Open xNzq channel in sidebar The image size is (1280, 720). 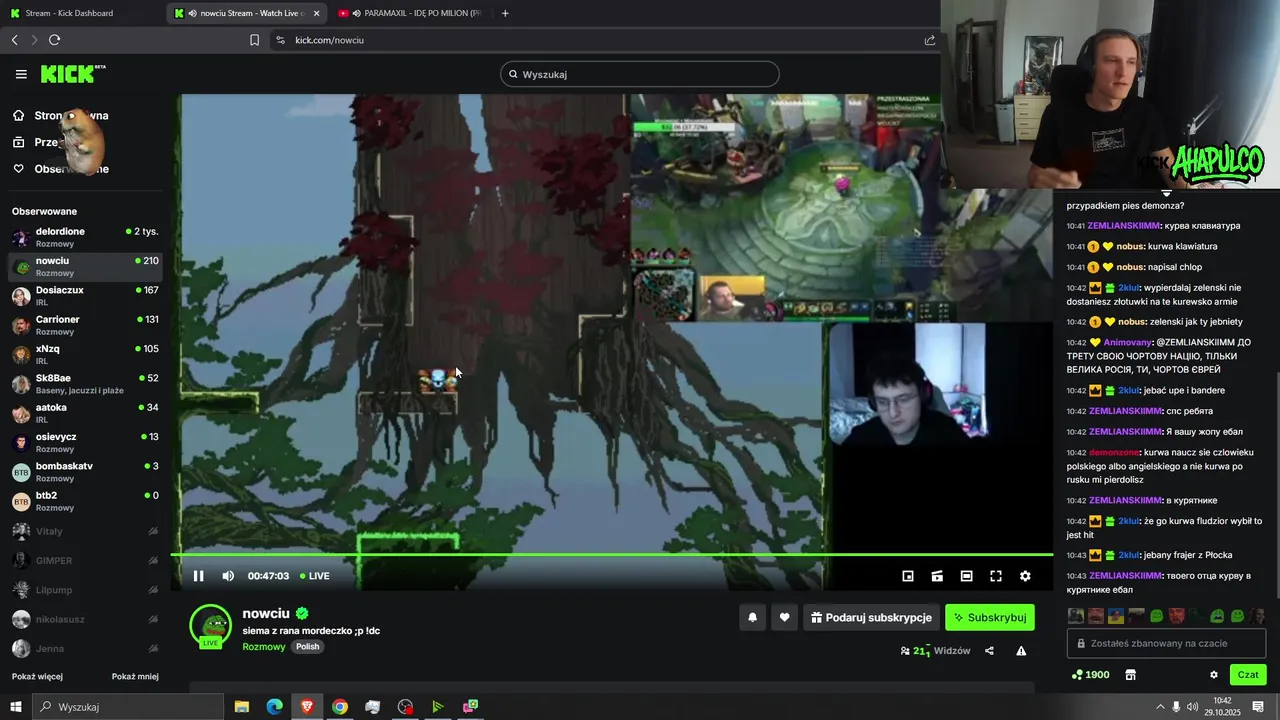coord(85,355)
